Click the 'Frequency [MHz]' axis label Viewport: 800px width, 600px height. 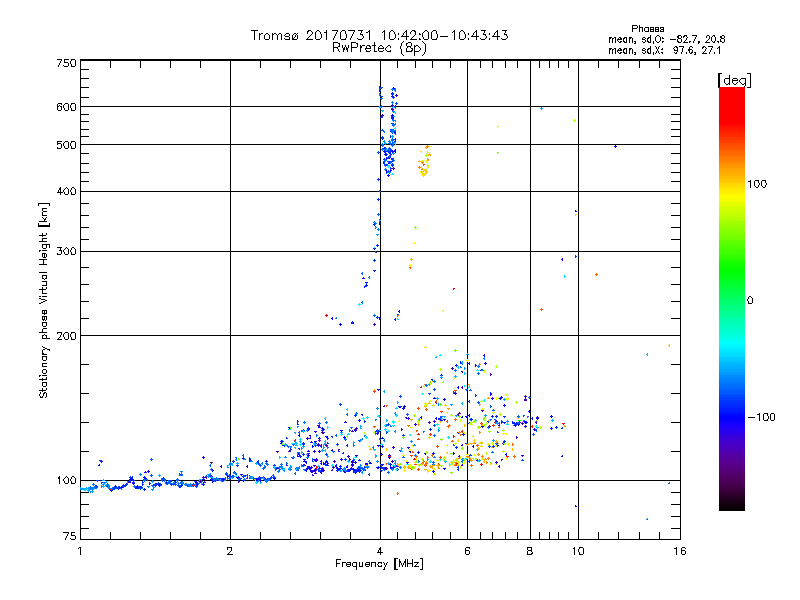pyautogui.click(x=379, y=564)
